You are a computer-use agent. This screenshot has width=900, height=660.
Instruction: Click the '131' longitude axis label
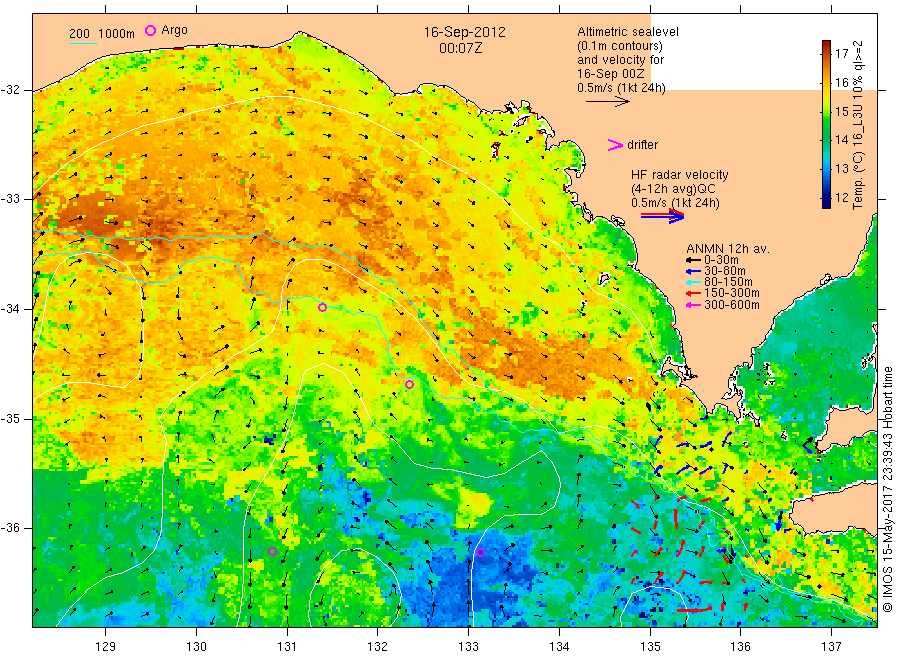[287, 647]
